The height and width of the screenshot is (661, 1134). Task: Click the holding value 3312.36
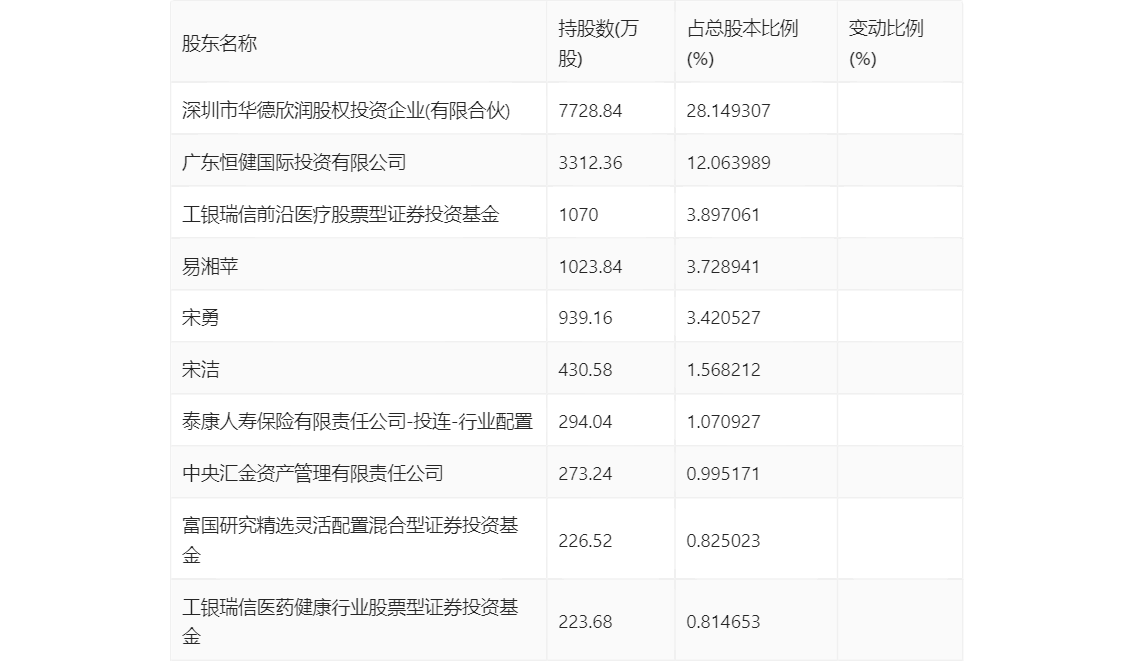click(590, 163)
